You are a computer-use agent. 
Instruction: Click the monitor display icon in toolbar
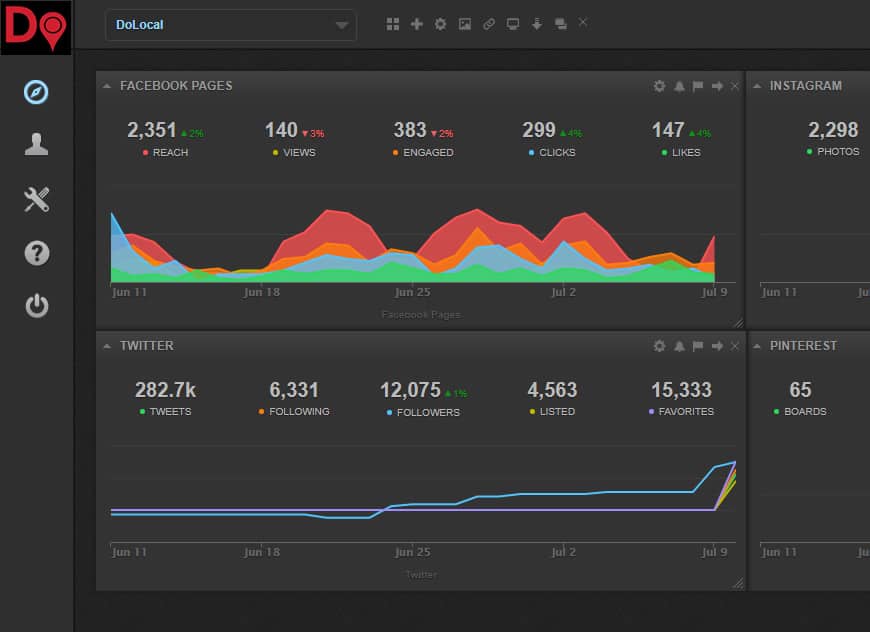pyautogui.click(x=513, y=24)
